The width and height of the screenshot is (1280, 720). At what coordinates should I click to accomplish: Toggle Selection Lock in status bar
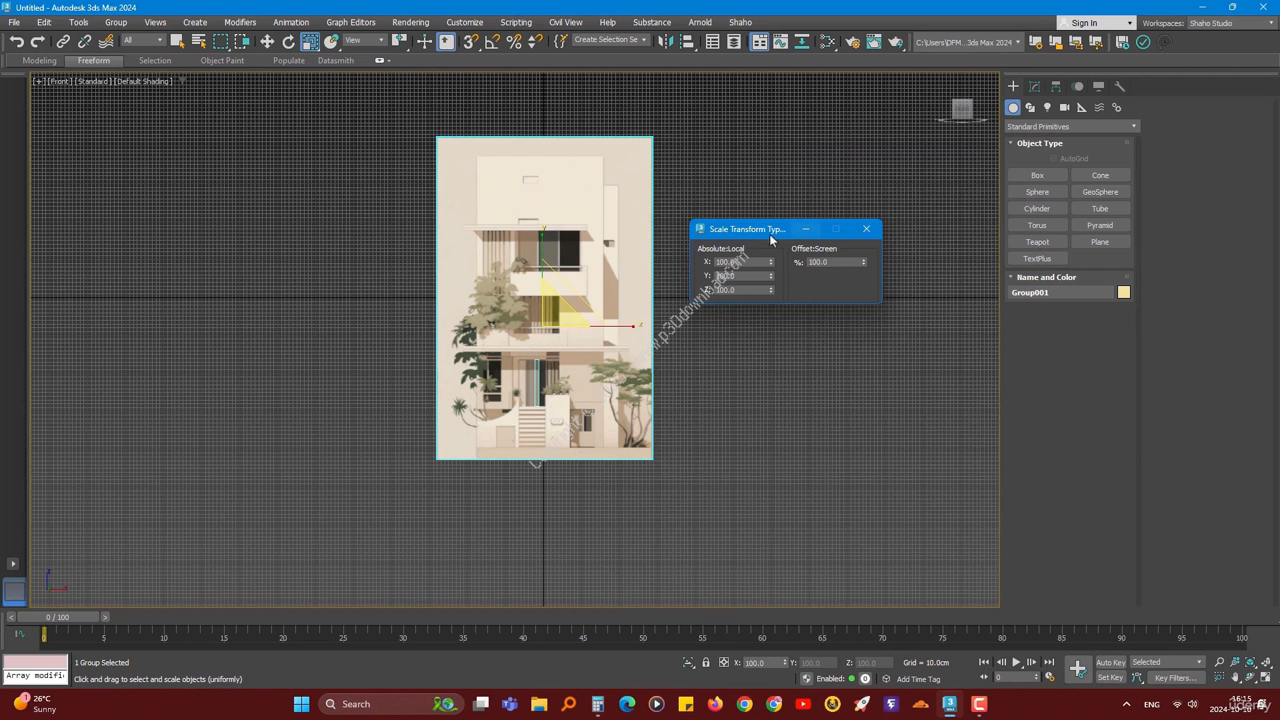(x=706, y=662)
